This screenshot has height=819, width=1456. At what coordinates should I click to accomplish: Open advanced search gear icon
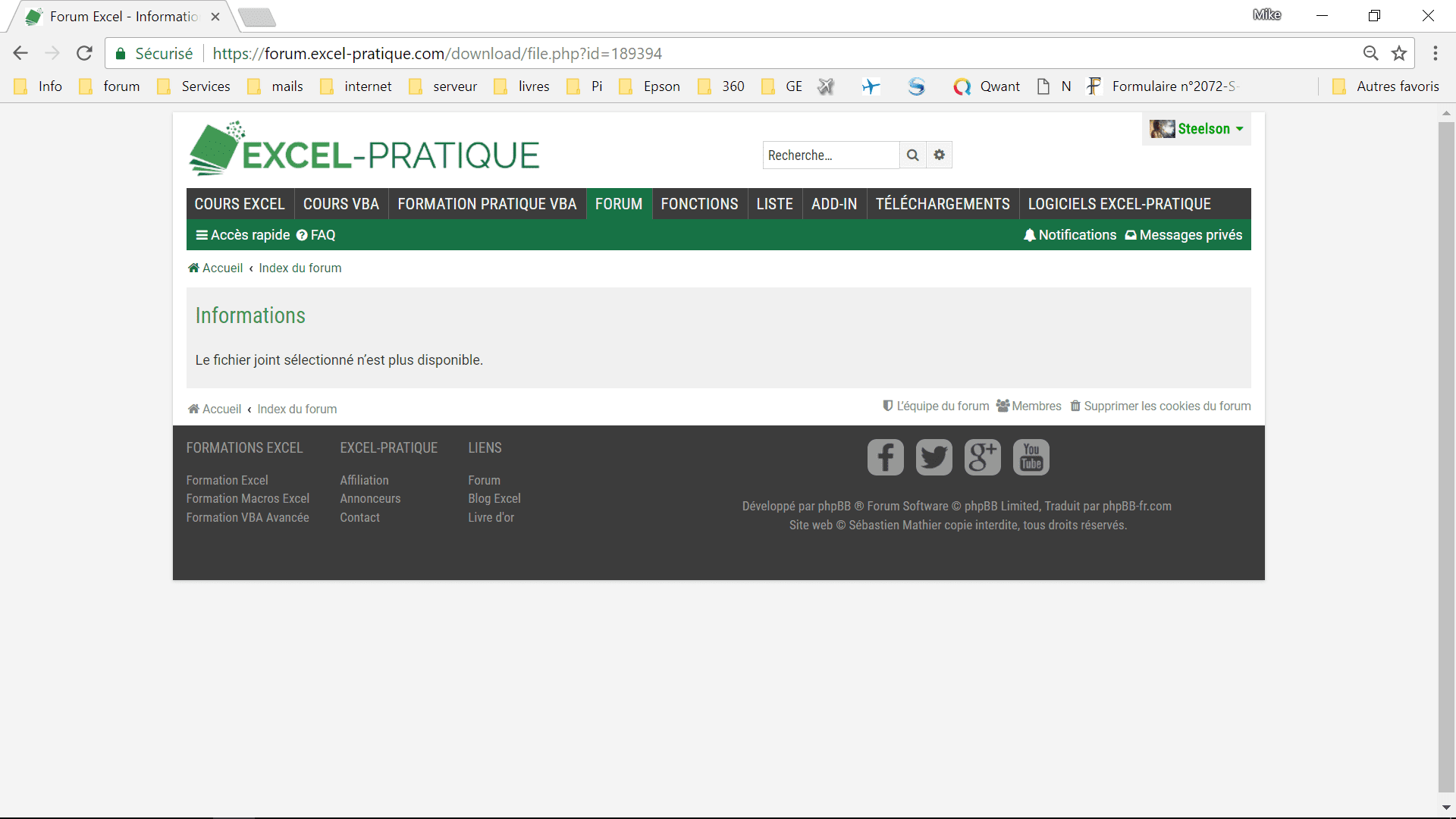939,155
